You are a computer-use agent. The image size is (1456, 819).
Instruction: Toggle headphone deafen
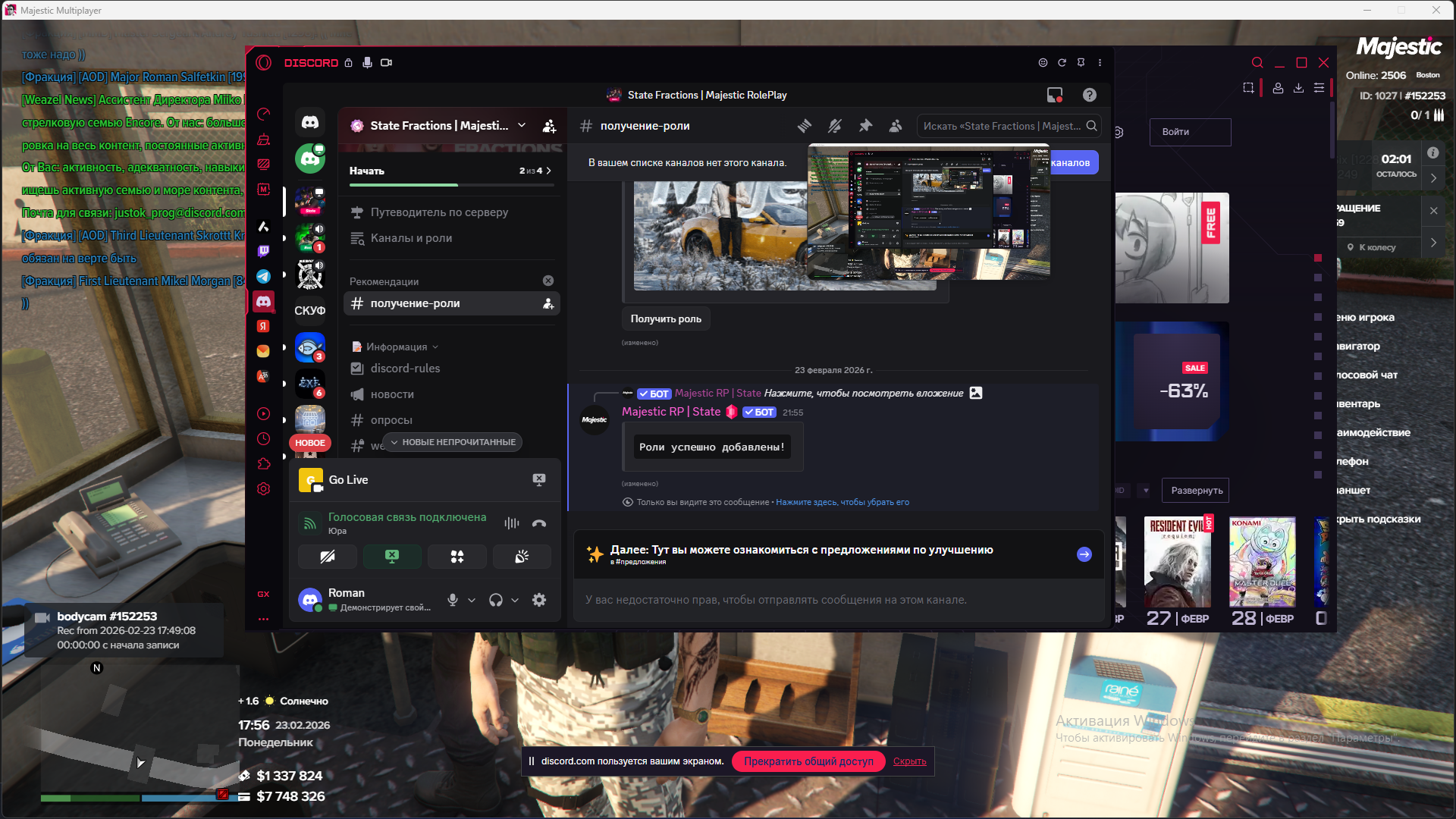pyautogui.click(x=496, y=600)
